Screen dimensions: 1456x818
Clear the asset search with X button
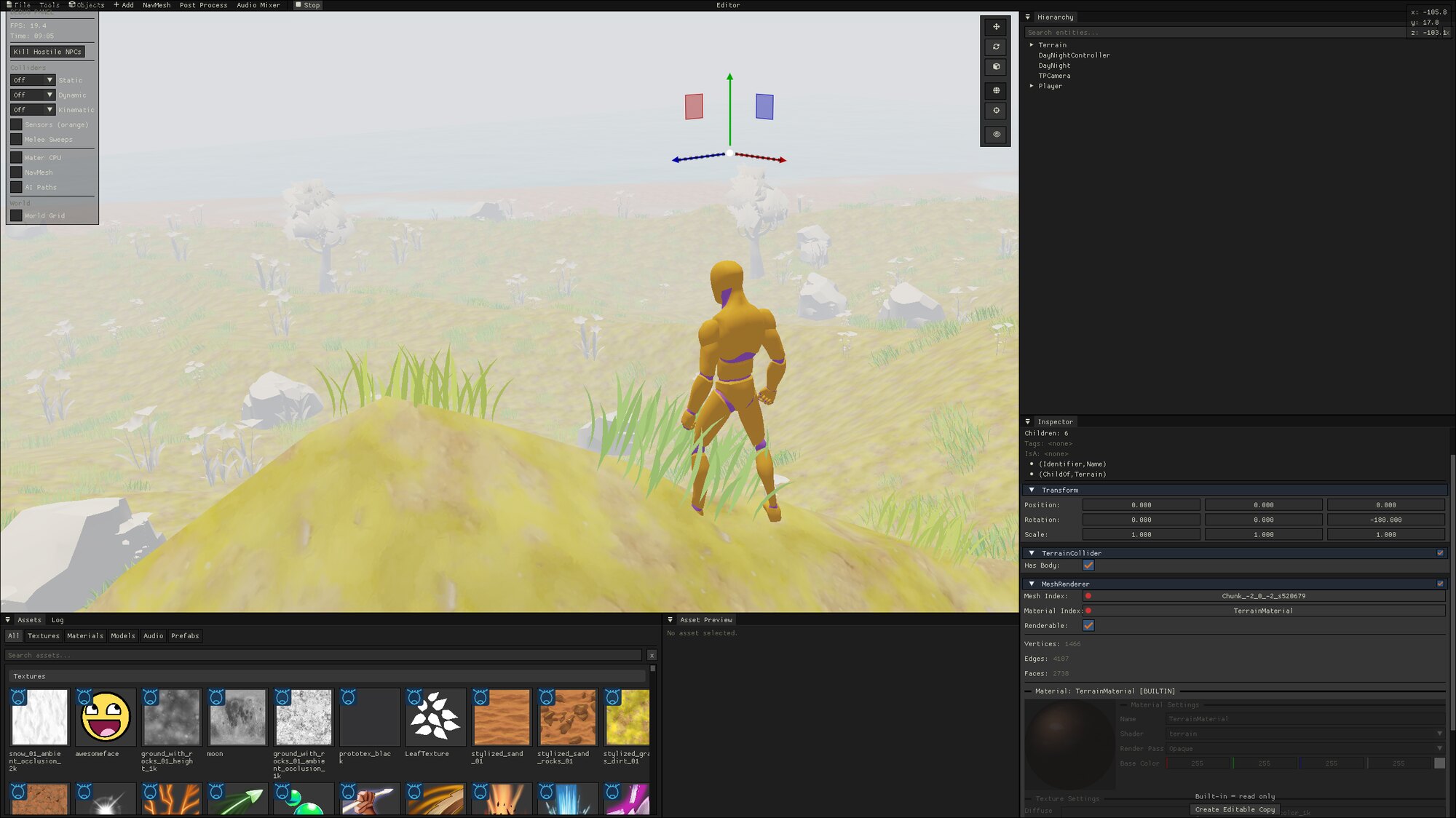click(x=652, y=656)
